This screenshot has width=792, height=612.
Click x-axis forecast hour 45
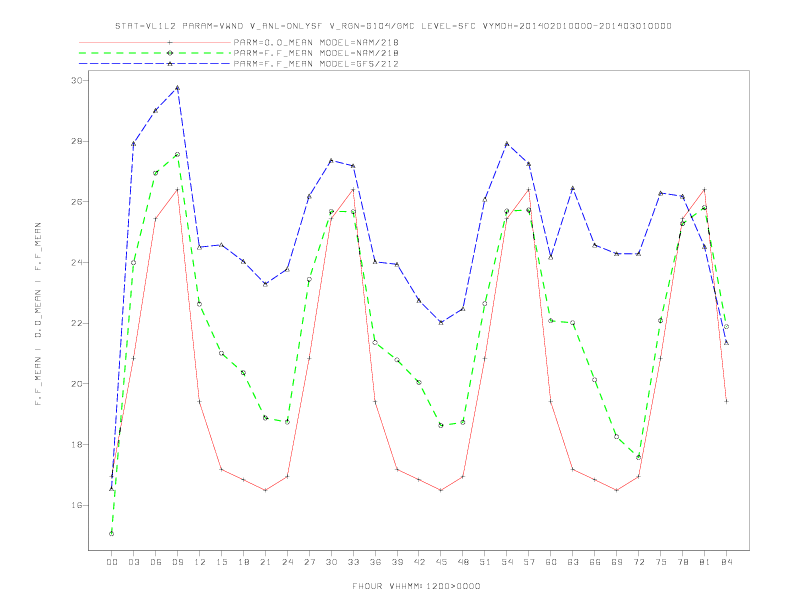(x=441, y=562)
